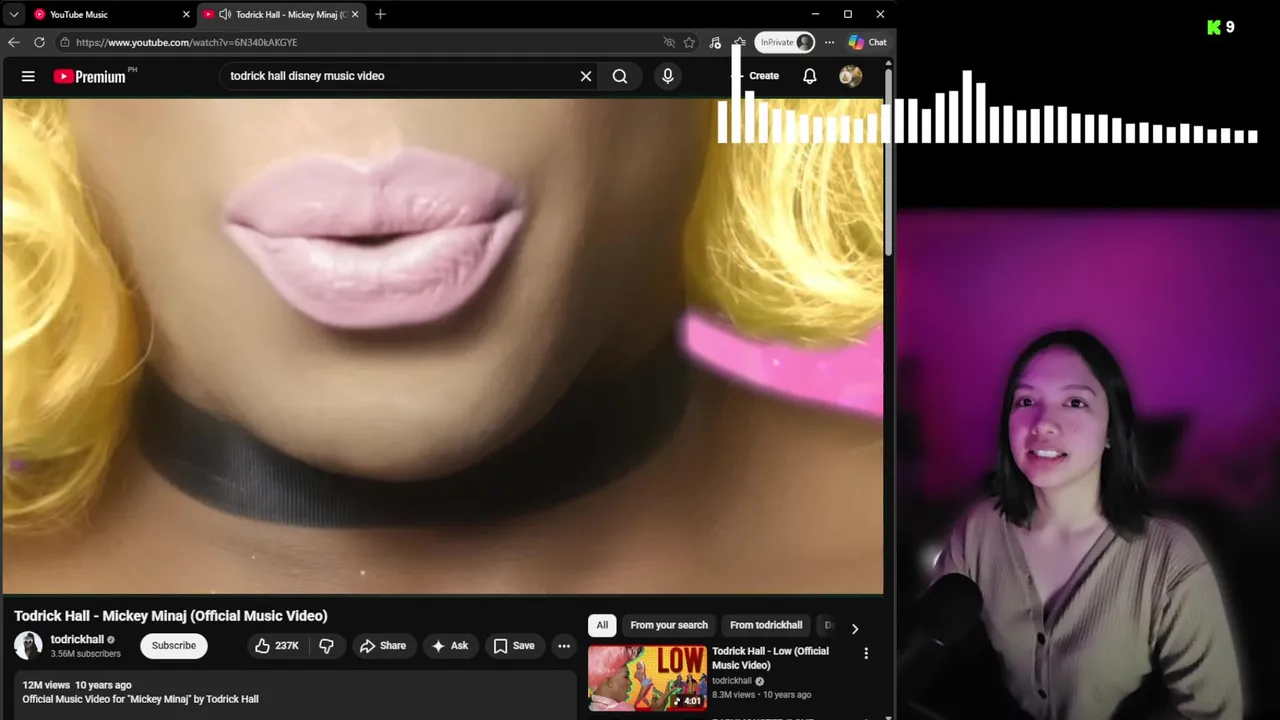Open the Ask AI button

[449, 646]
